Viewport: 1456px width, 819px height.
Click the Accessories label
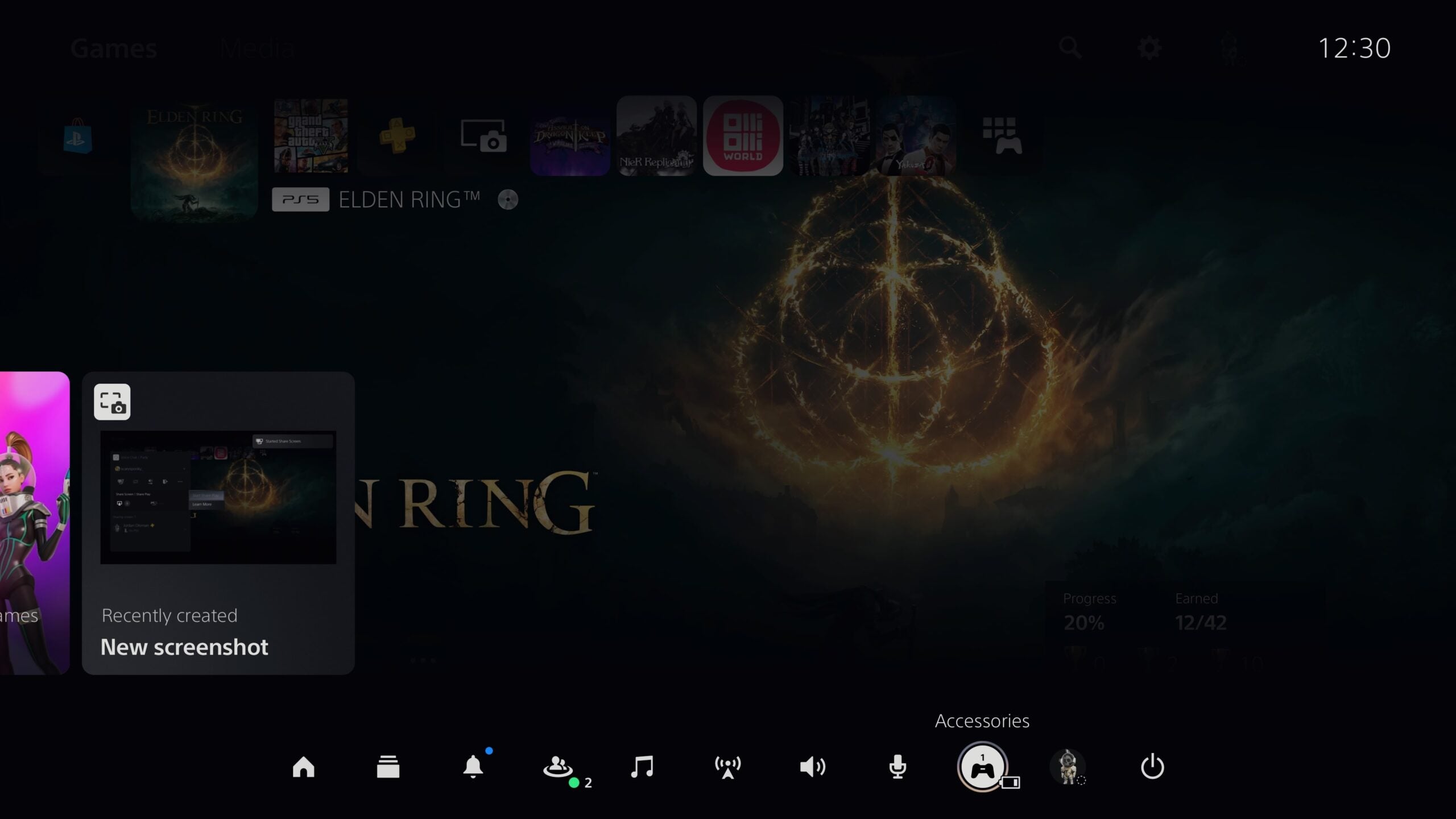coord(982,721)
